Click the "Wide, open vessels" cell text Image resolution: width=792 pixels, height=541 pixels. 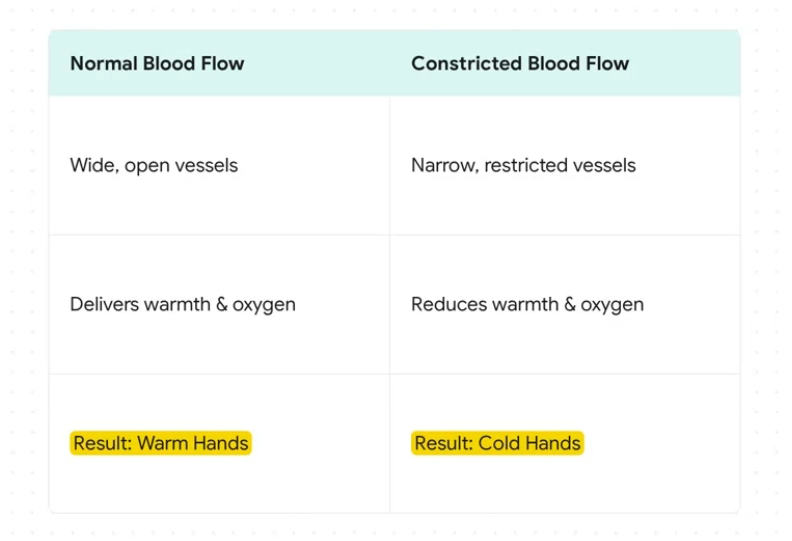[154, 165]
